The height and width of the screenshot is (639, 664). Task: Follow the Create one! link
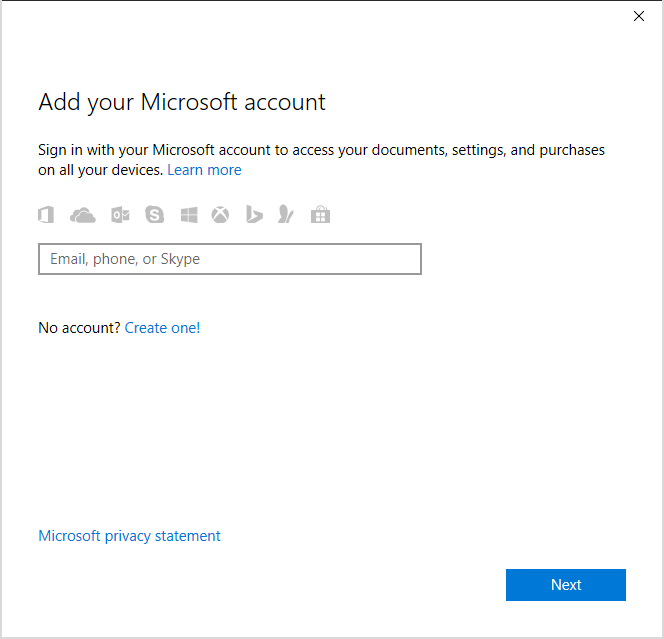click(x=162, y=327)
